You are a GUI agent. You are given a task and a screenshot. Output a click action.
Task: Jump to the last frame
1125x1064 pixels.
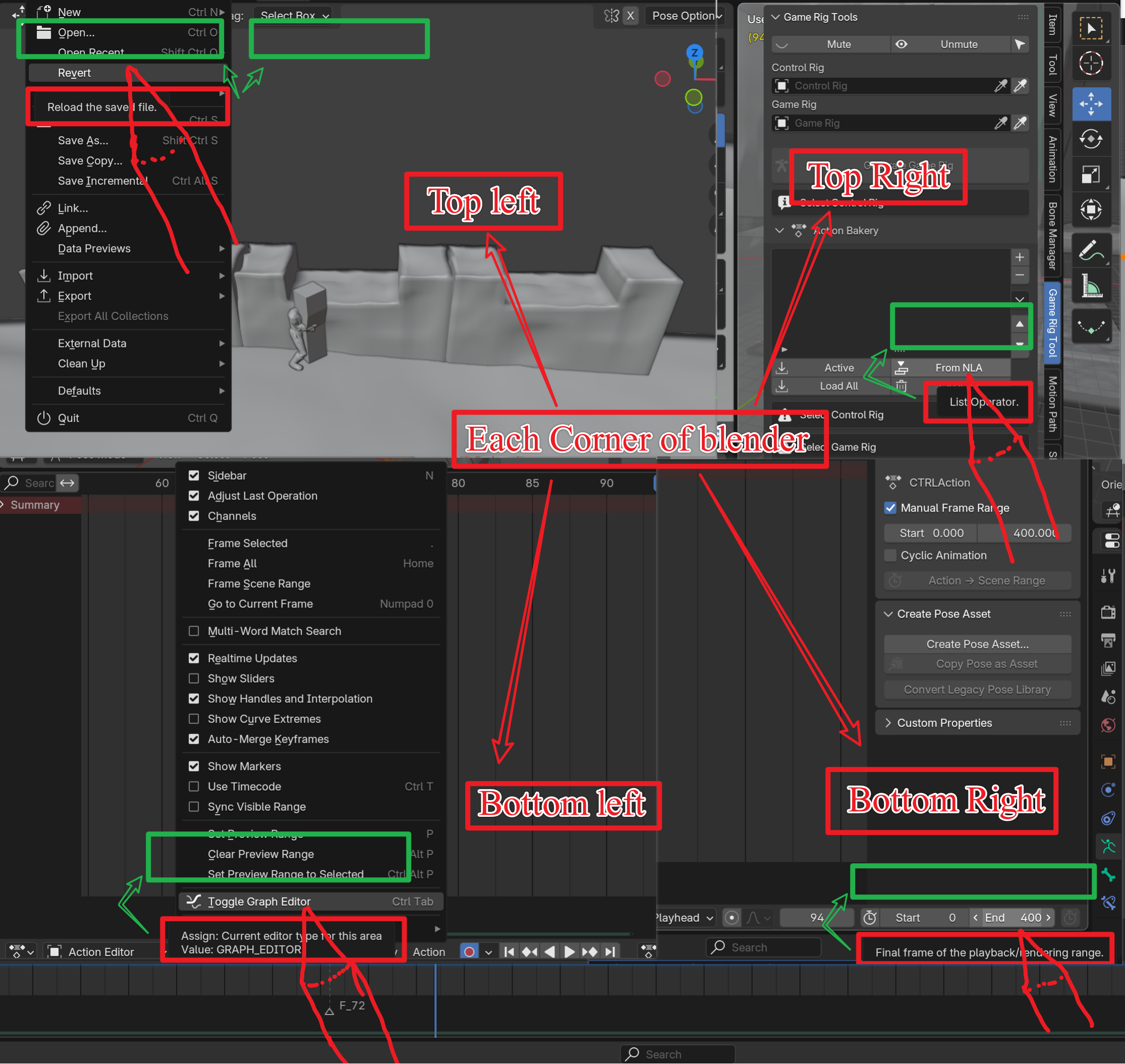pyautogui.click(x=610, y=951)
